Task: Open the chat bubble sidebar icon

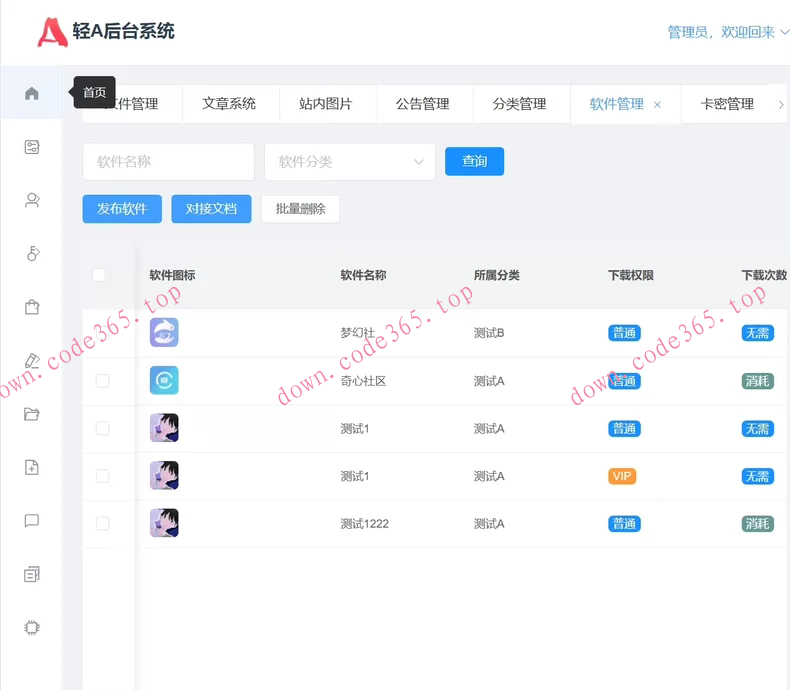Action: tap(32, 520)
